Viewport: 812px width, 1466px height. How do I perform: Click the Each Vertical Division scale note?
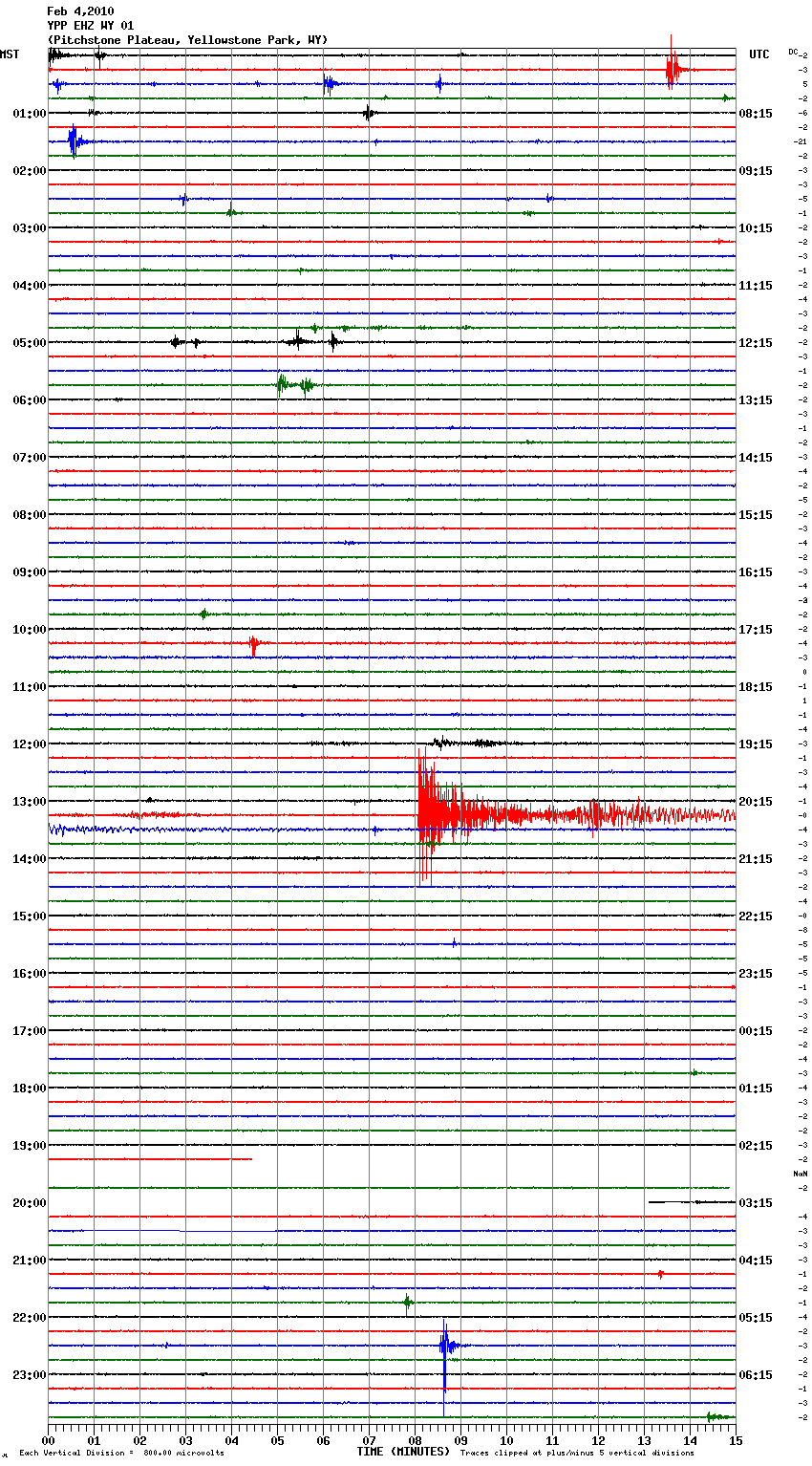[x=121, y=1453]
